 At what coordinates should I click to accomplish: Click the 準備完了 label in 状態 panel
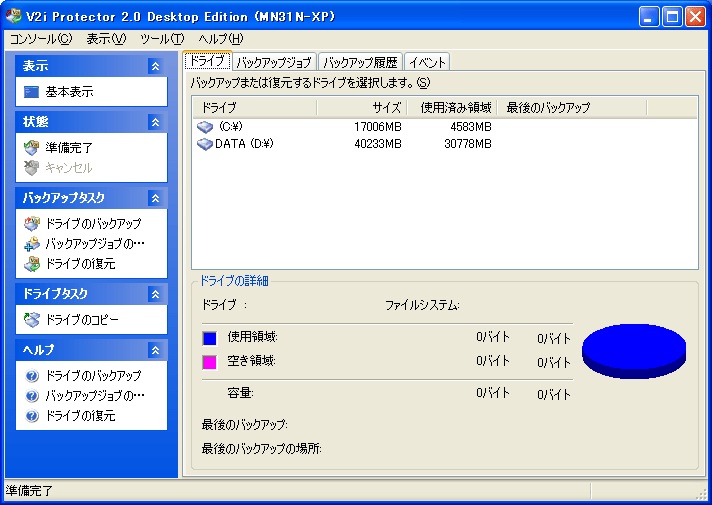69,148
